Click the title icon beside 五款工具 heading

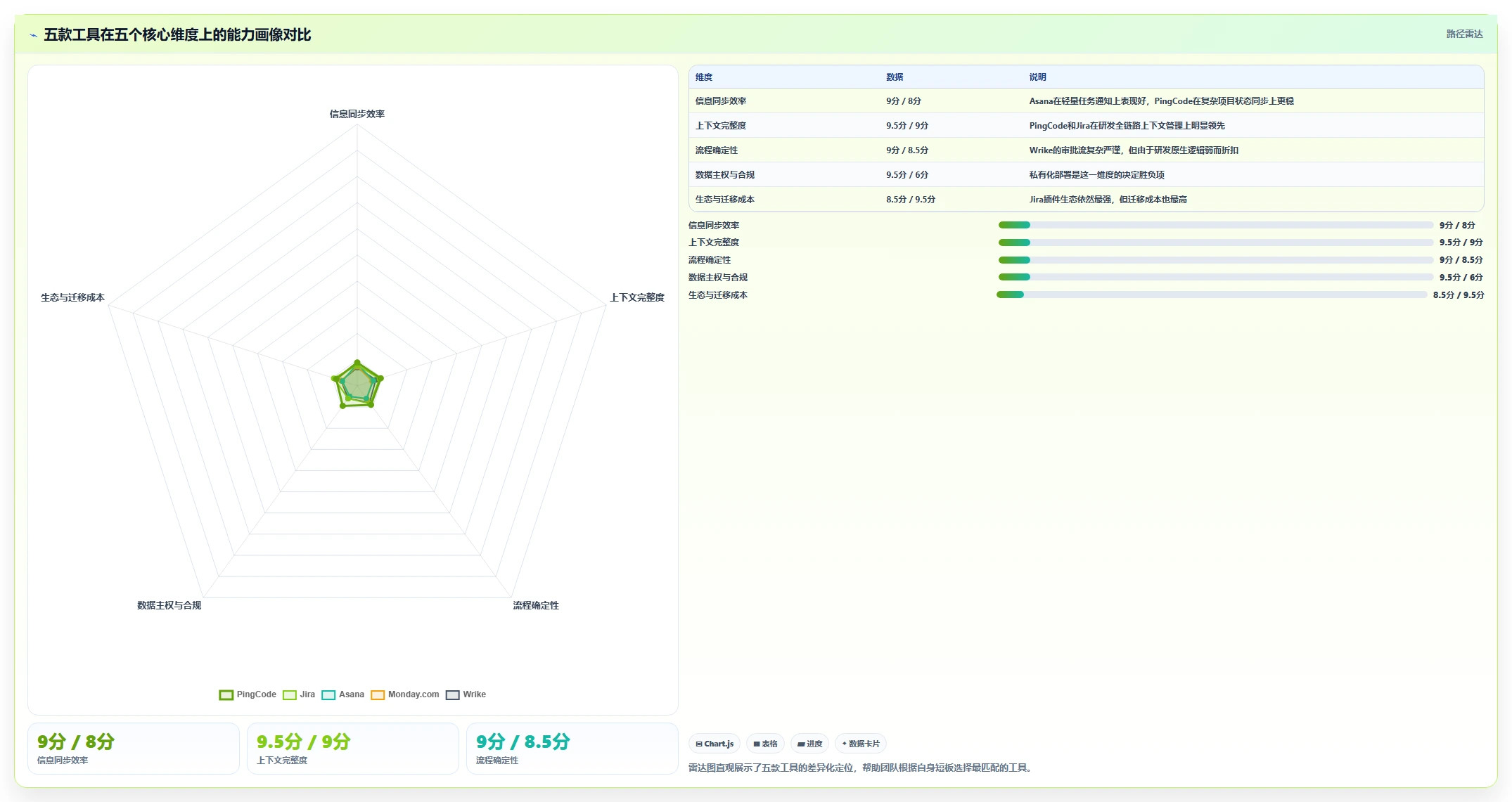(x=33, y=35)
